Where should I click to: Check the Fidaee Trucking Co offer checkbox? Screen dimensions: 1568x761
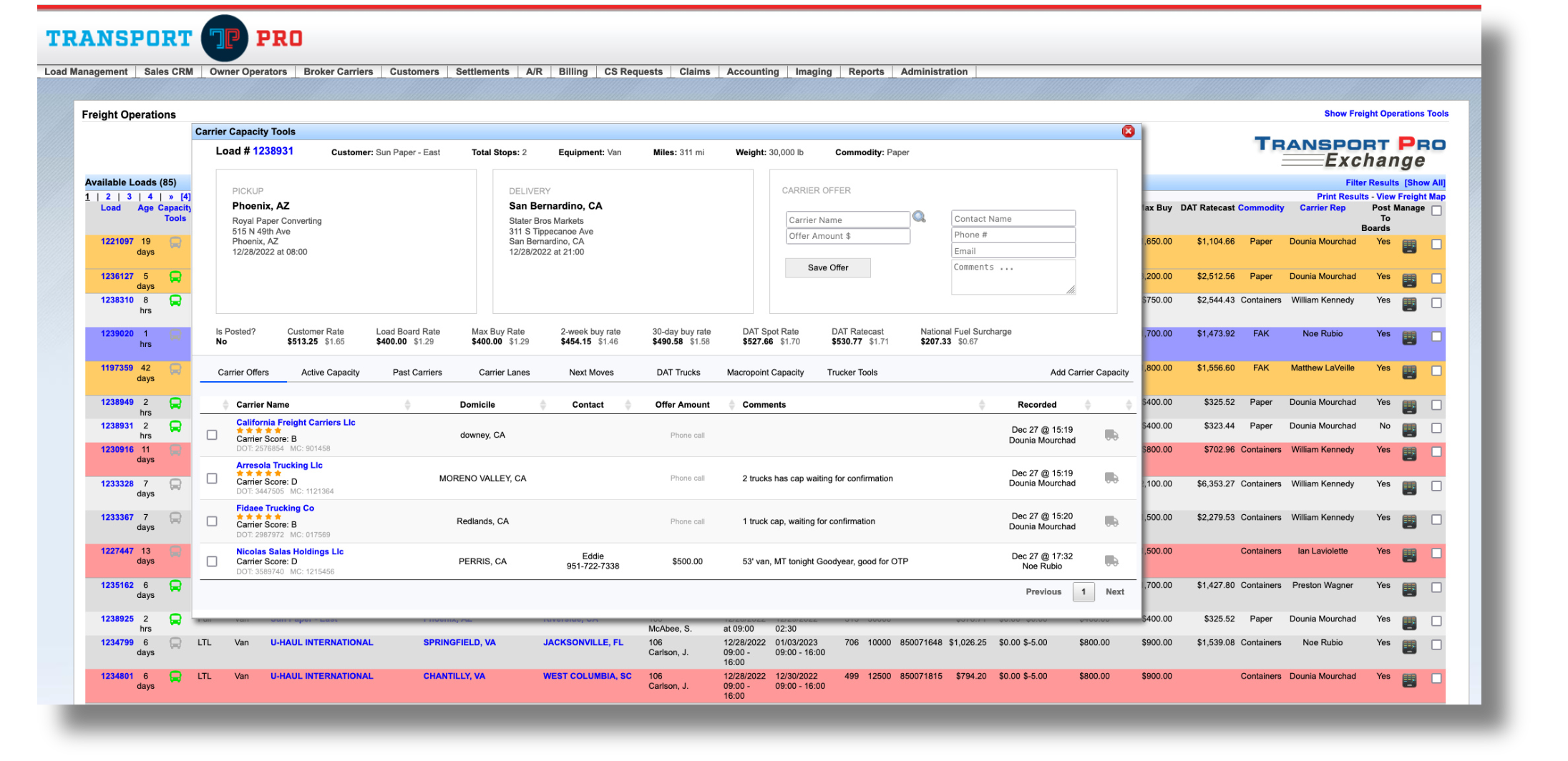point(212,521)
